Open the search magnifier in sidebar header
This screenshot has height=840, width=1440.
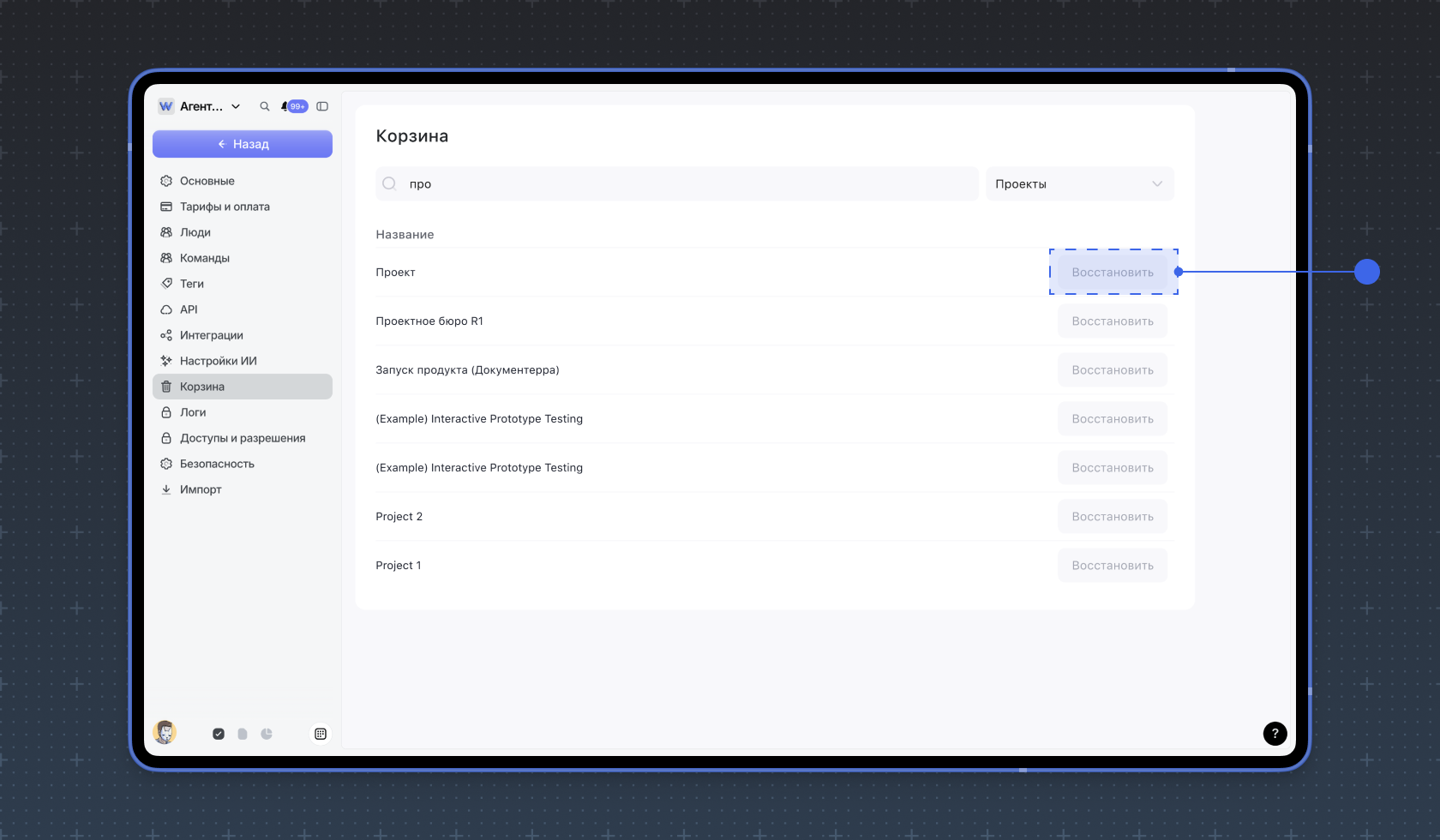[x=265, y=106]
